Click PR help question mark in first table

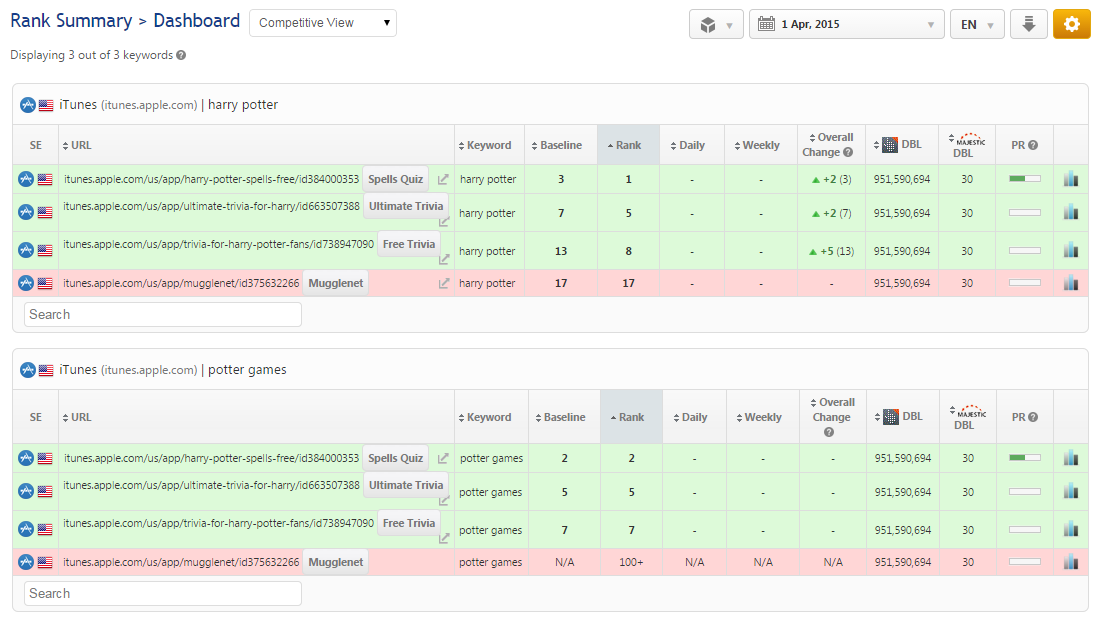(x=1033, y=145)
